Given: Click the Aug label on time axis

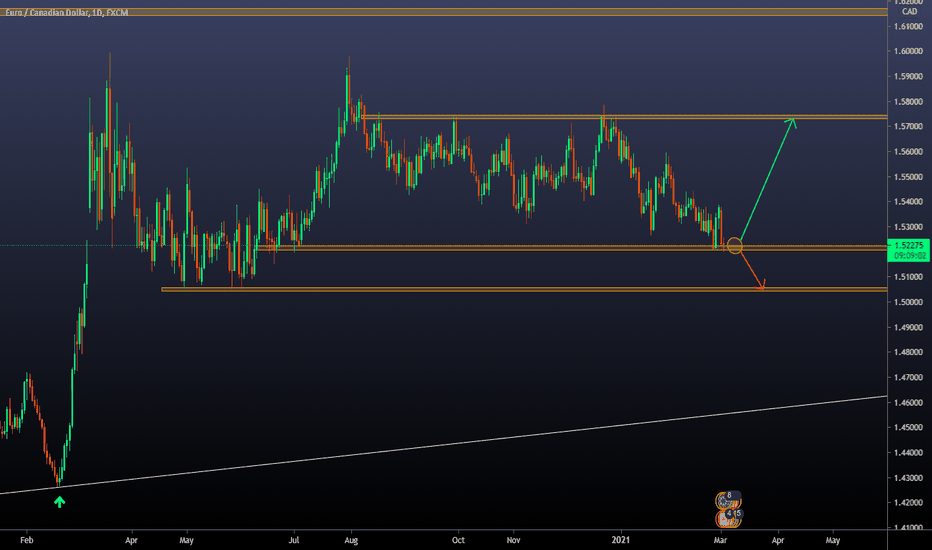Looking at the screenshot, I should point(351,540).
